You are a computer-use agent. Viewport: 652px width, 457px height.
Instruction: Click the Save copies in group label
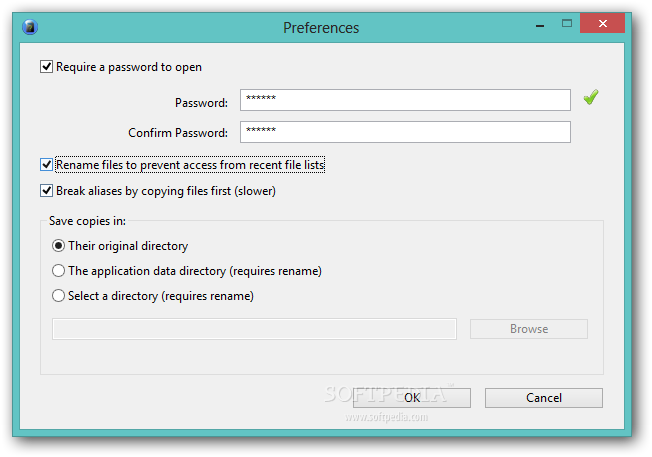pos(80,220)
